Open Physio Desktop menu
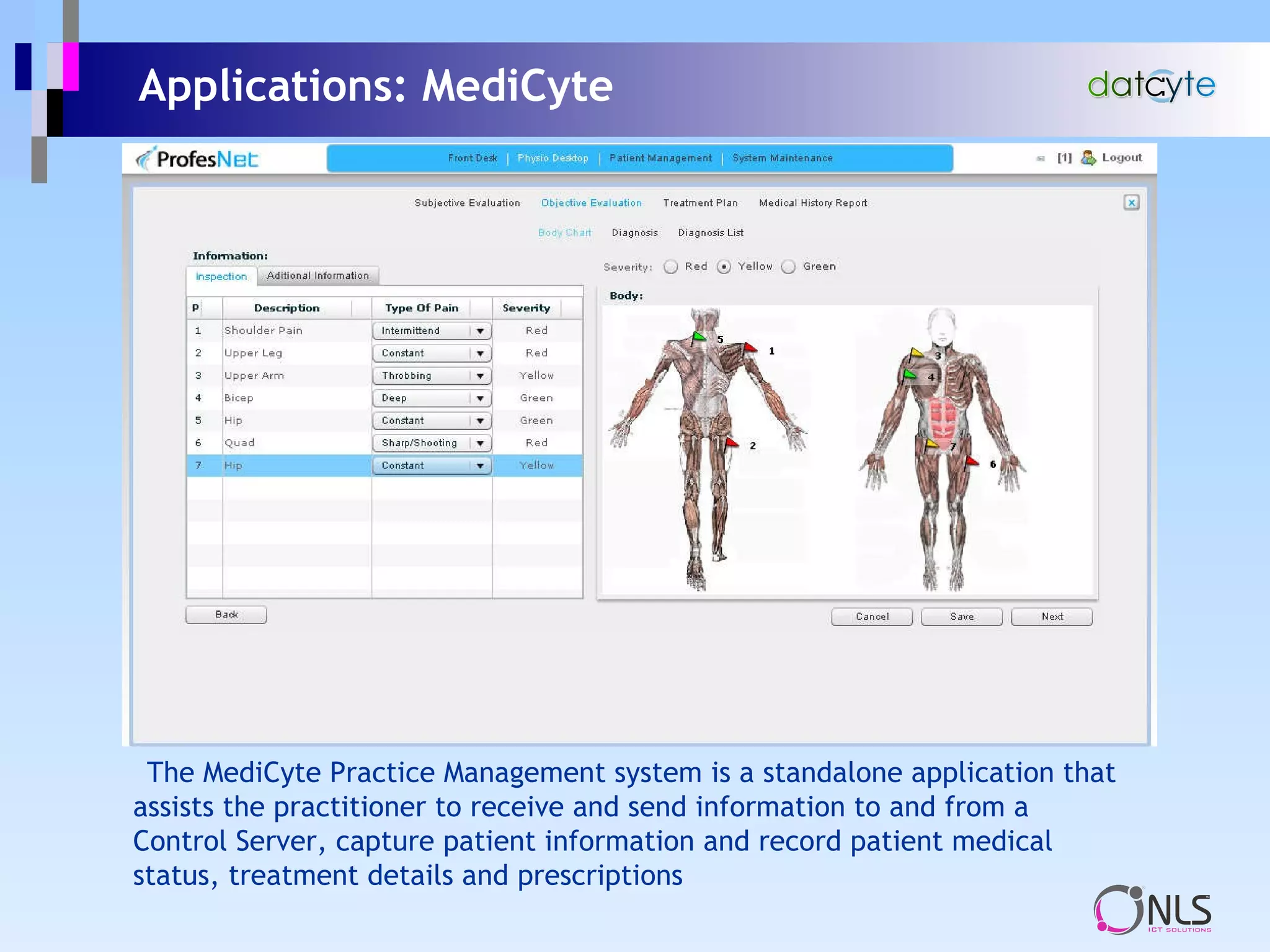This screenshot has width=1270, height=952. point(553,158)
